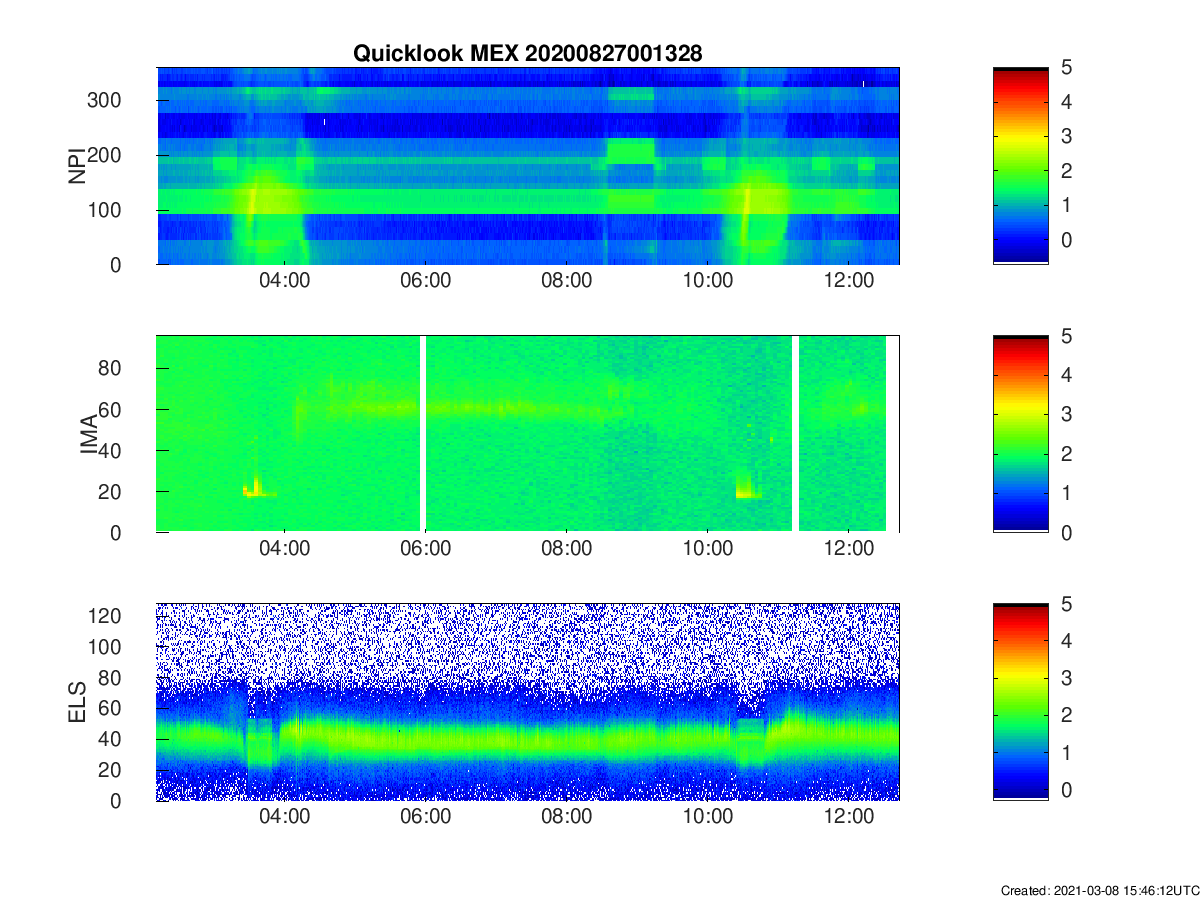Image resolution: width=1200 pixels, height=900 pixels.
Task: Click 04:00 tick under the NPI plot
Action: click(x=285, y=282)
